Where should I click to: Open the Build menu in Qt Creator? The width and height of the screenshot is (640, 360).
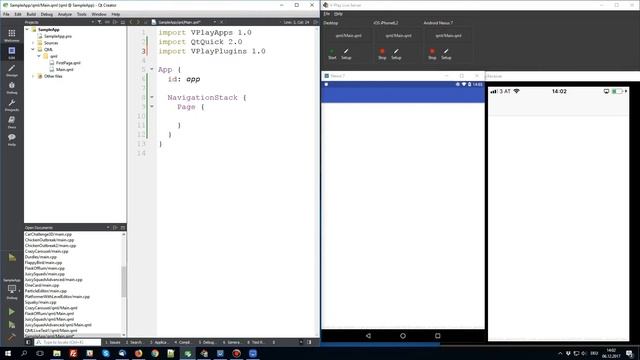[31, 14]
